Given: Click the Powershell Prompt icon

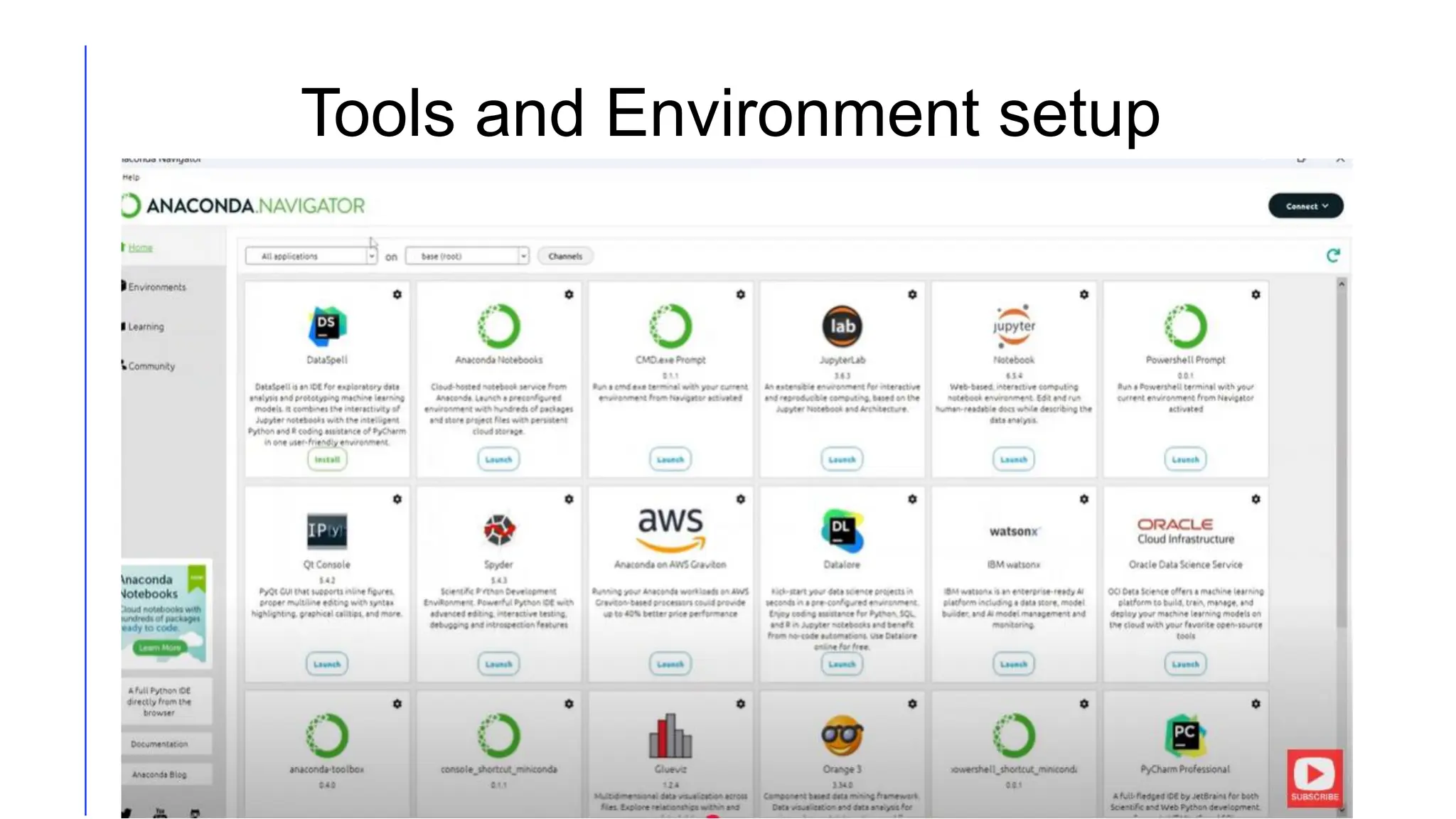Looking at the screenshot, I should pos(1186,326).
